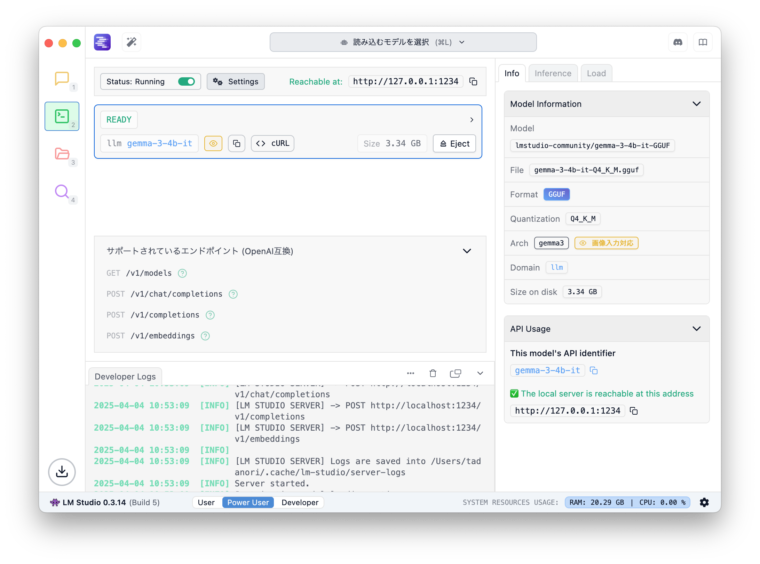Open Developer Logs more options menu
Image resolution: width=760 pixels, height=564 pixels.
(x=411, y=373)
